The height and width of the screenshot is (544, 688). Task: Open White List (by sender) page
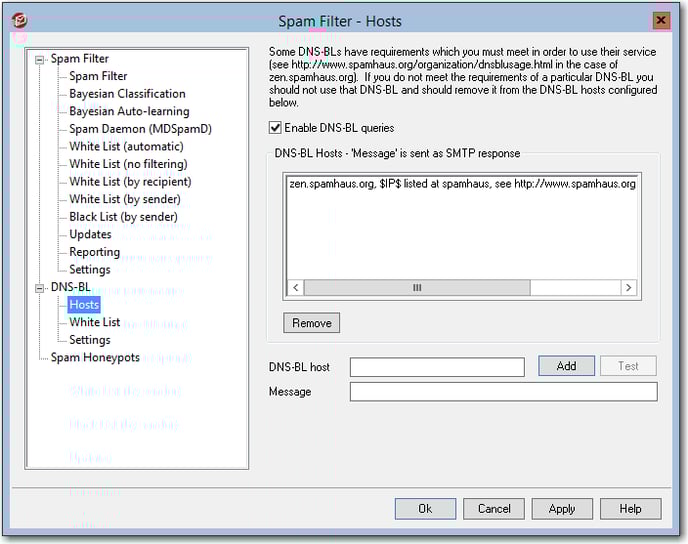[125, 199]
